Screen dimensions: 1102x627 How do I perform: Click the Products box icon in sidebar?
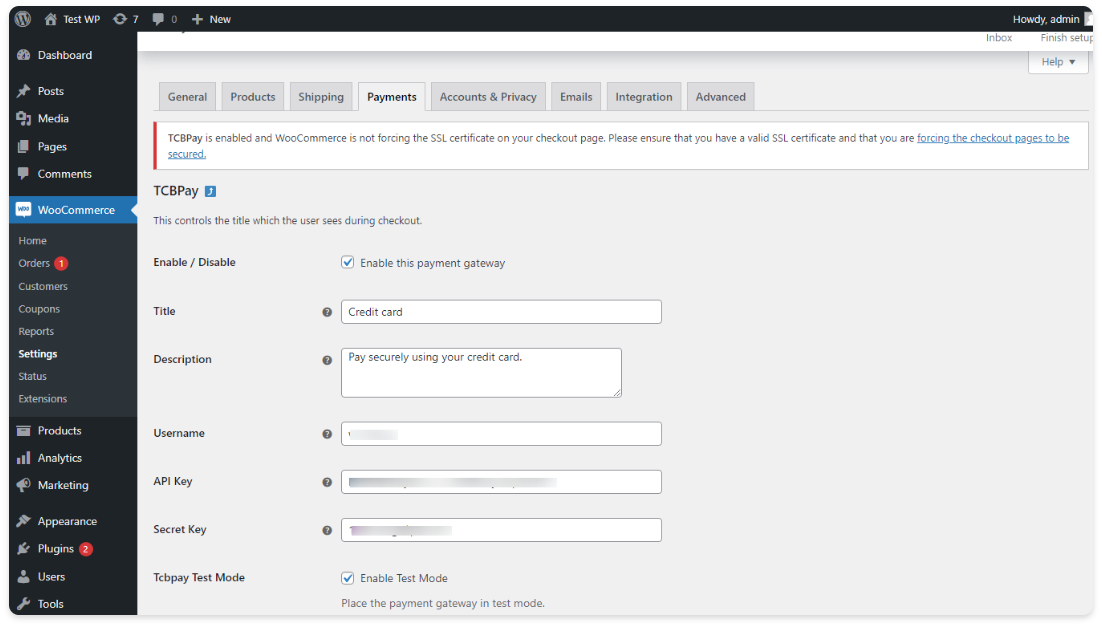click(24, 430)
